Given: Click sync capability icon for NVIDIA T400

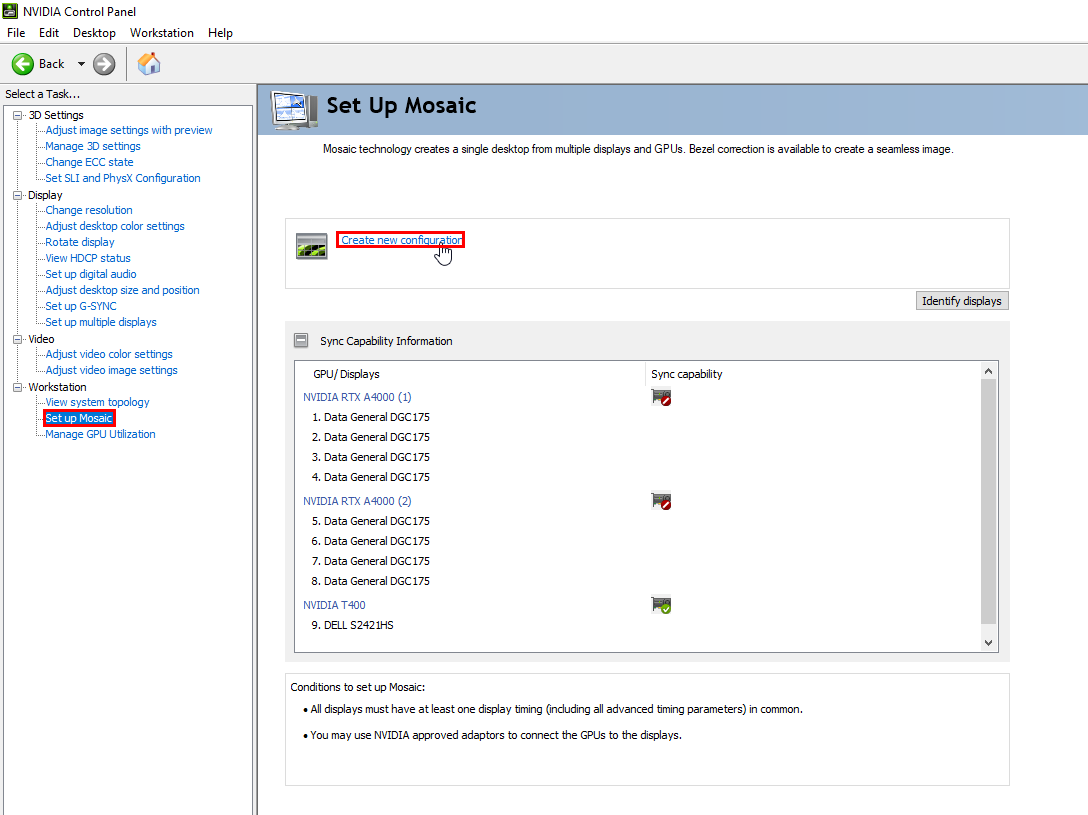Looking at the screenshot, I should click(x=661, y=605).
